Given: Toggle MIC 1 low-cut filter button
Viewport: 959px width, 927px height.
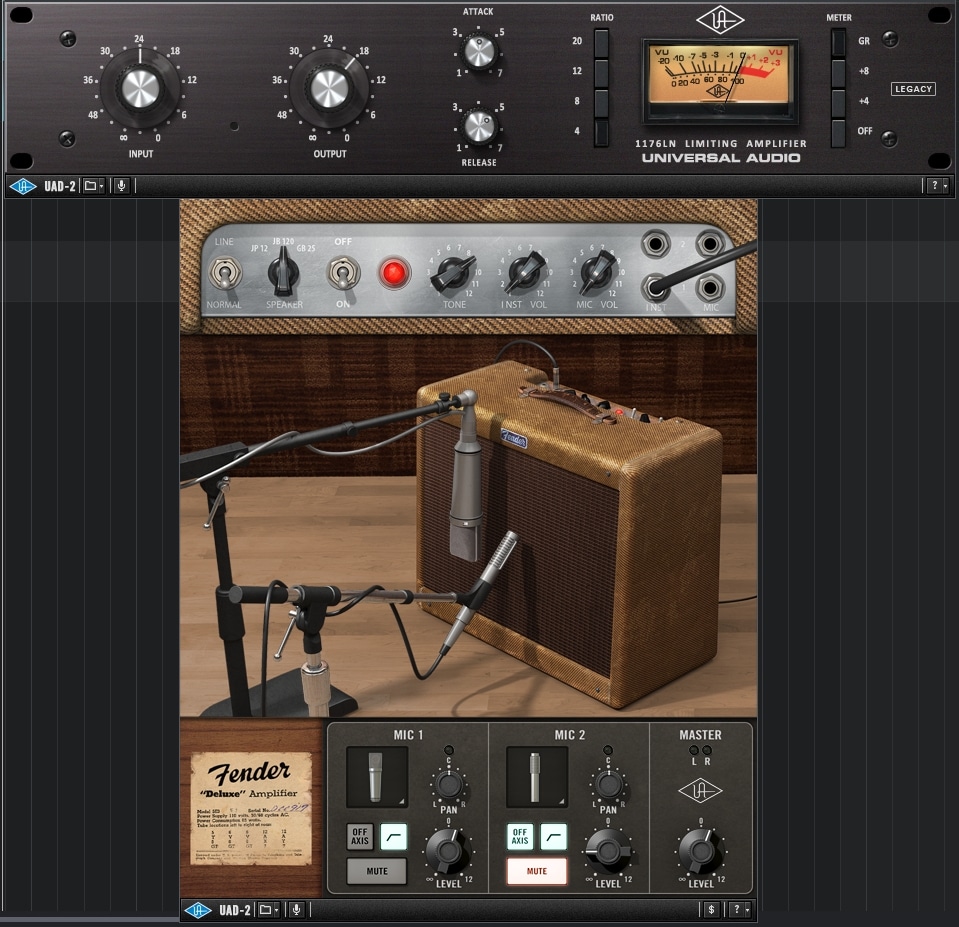Looking at the screenshot, I should pos(393,837).
